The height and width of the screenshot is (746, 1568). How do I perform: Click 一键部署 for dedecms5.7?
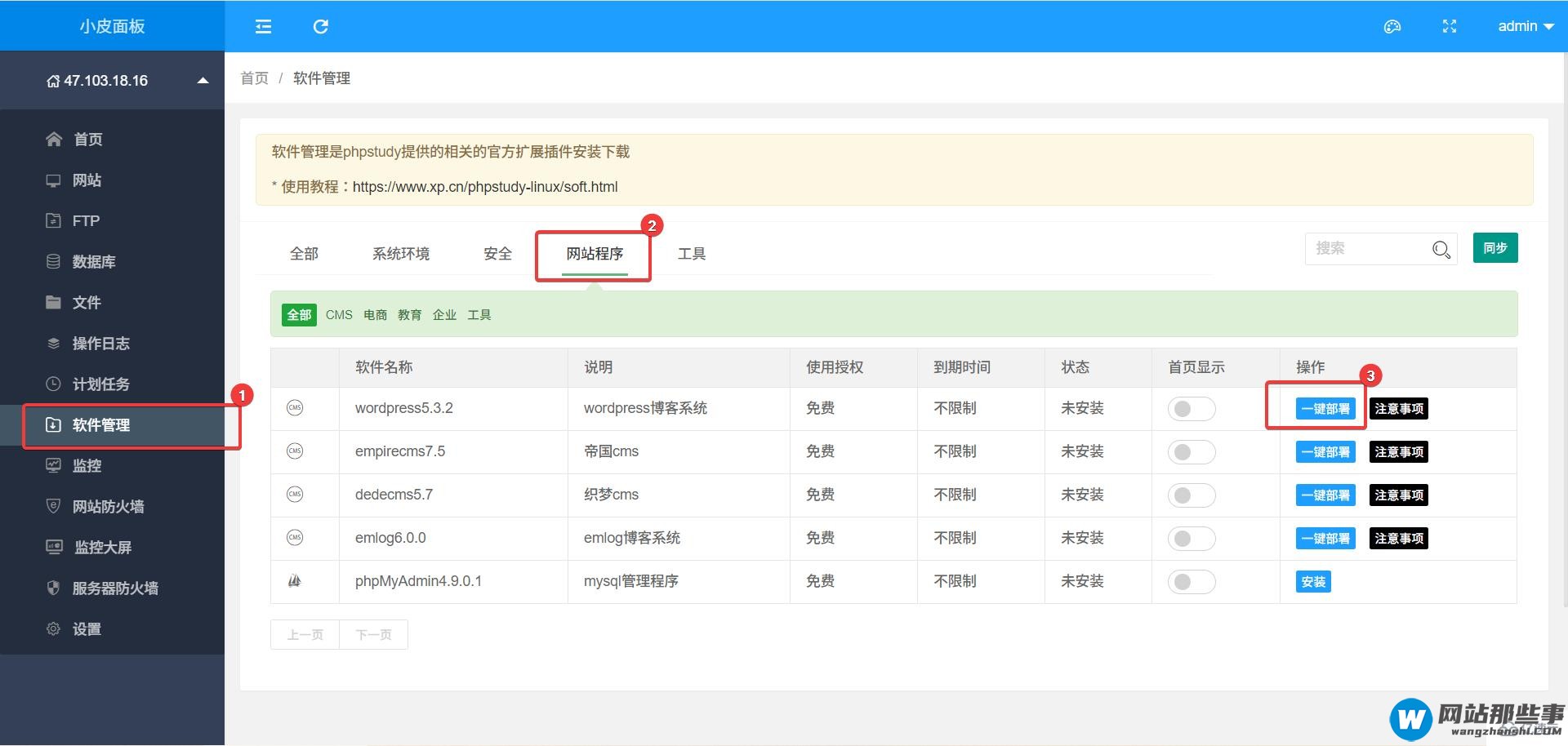click(x=1325, y=495)
